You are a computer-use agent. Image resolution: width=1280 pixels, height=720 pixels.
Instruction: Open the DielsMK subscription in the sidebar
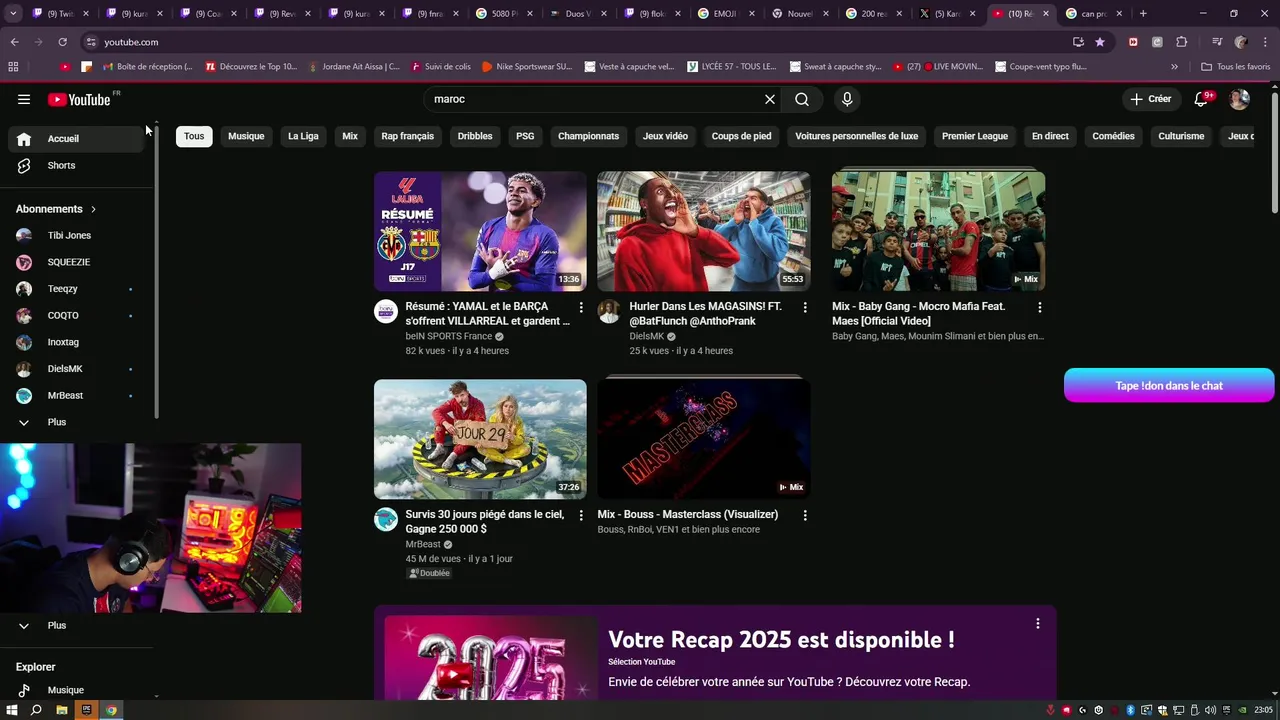point(77,369)
